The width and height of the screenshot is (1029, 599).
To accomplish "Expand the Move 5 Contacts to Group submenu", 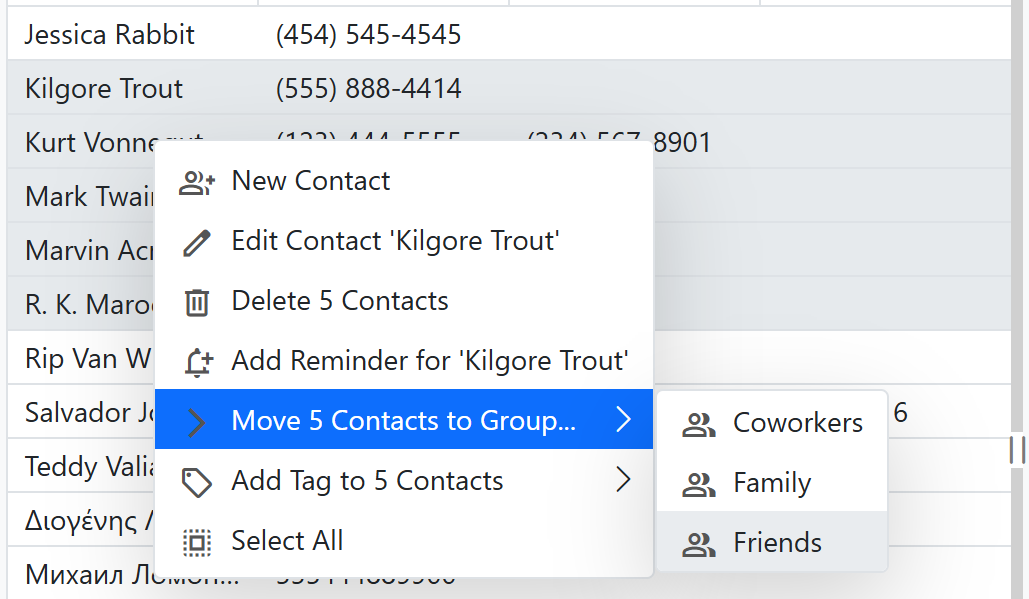I will 401,420.
